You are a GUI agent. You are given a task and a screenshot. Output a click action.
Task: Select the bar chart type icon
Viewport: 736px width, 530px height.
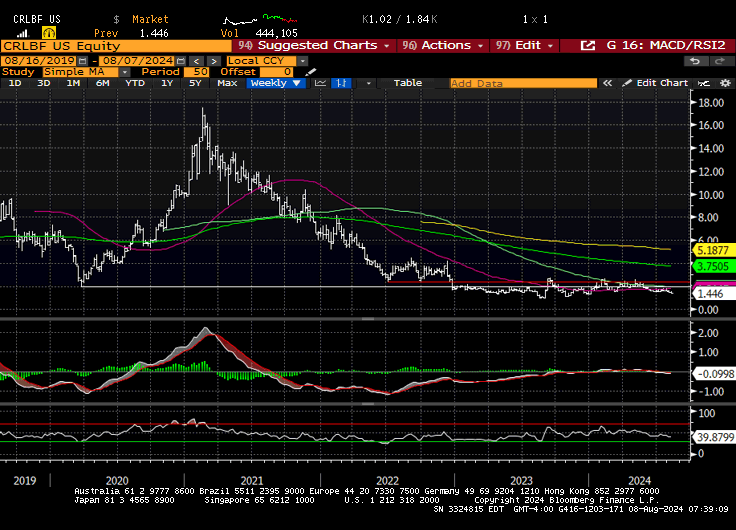341,83
